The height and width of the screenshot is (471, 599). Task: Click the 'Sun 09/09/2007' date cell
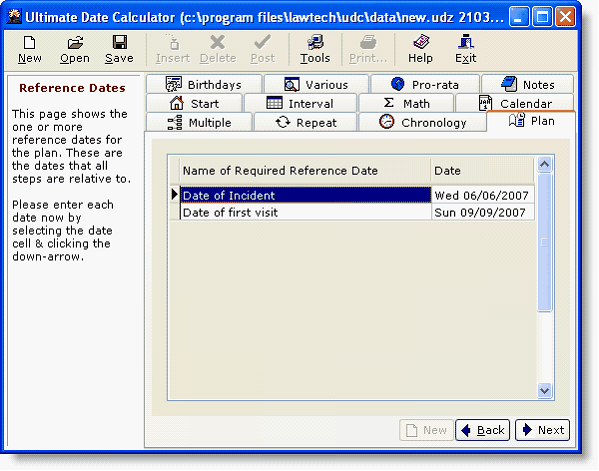pyautogui.click(x=482, y=212)
